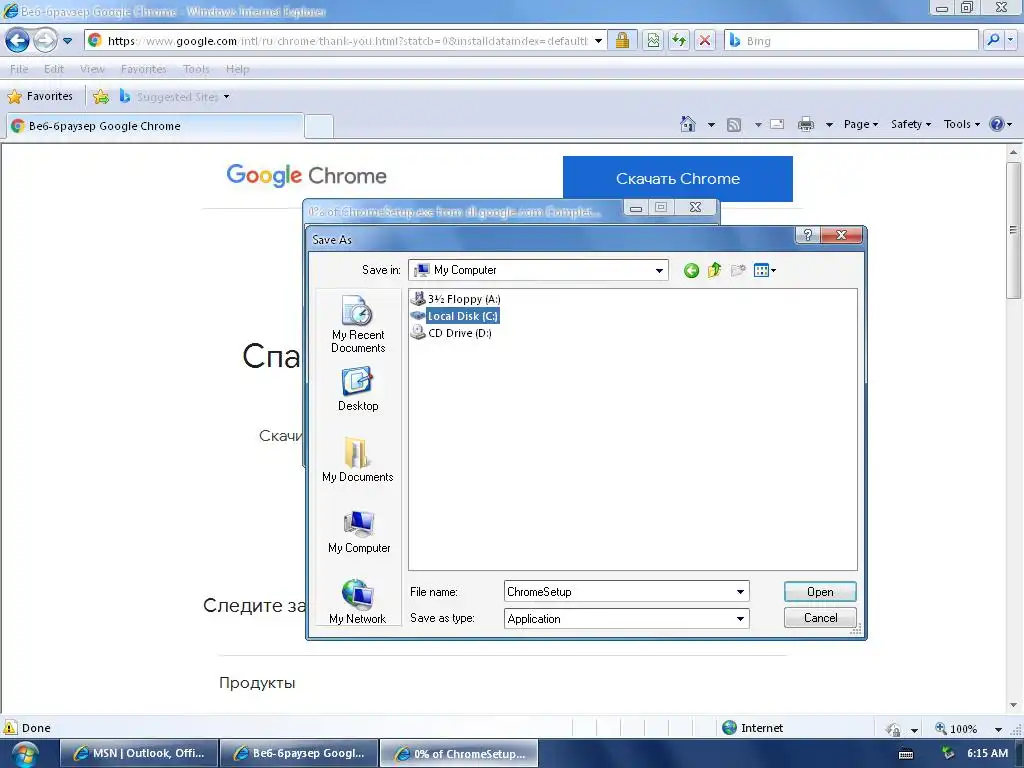1024x768 pixels.
Task: Click the page vertical scrollbar down arrow
Action: click(x=1014, y=705)
